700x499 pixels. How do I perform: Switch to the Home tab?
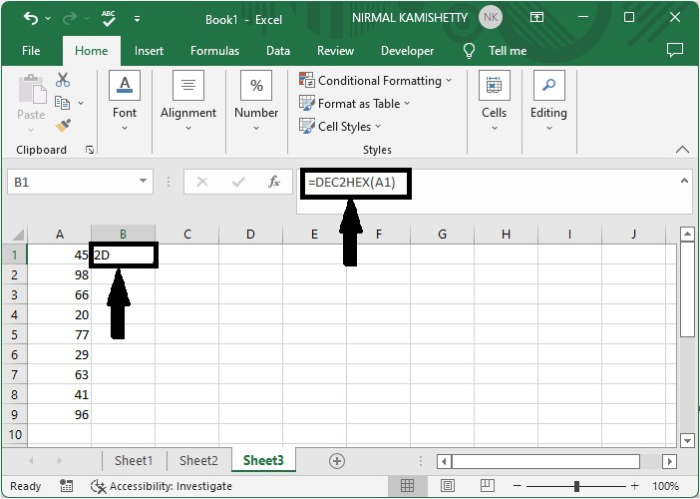click(x=92, y=51)
